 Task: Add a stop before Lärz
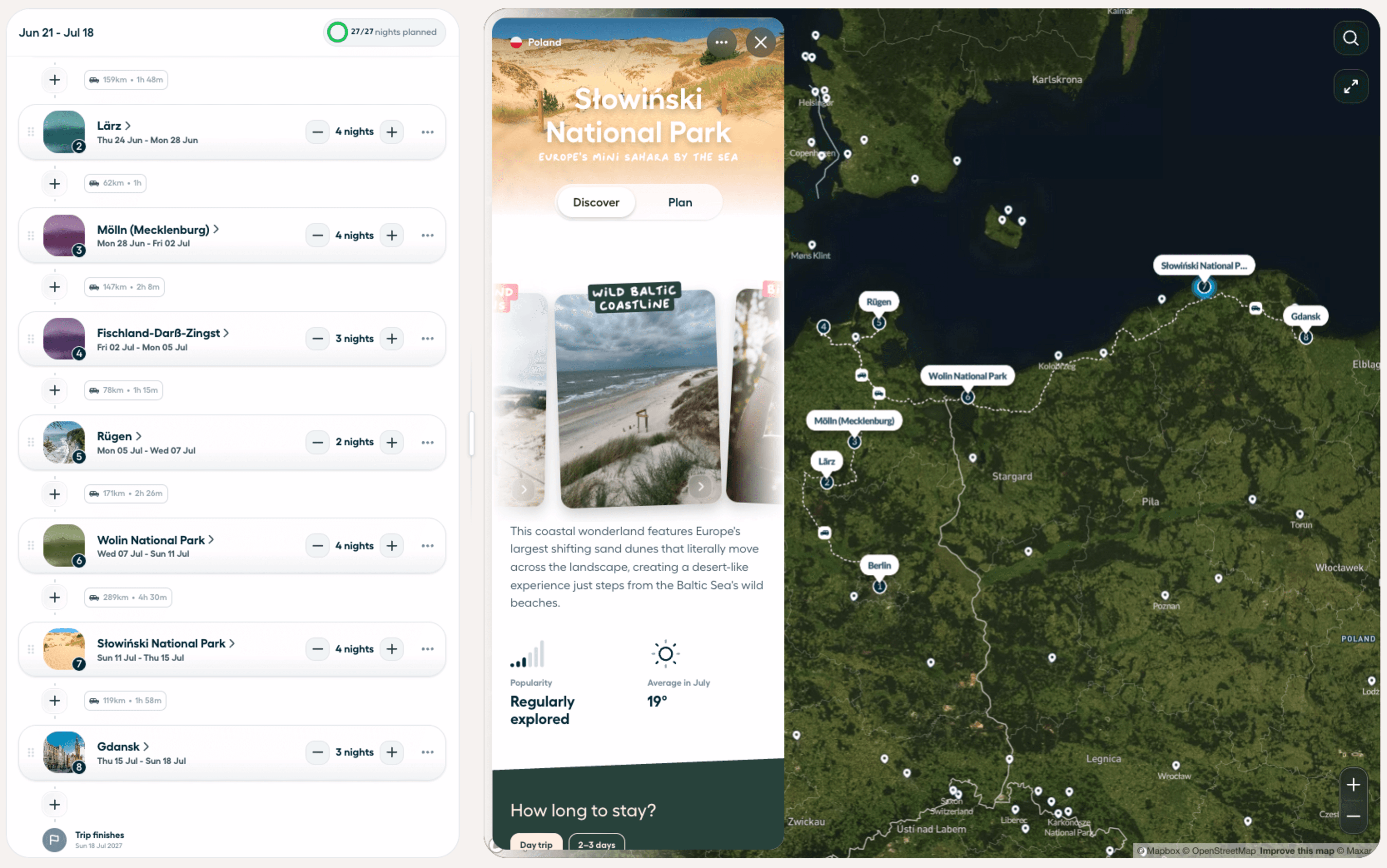coord(54,80)
